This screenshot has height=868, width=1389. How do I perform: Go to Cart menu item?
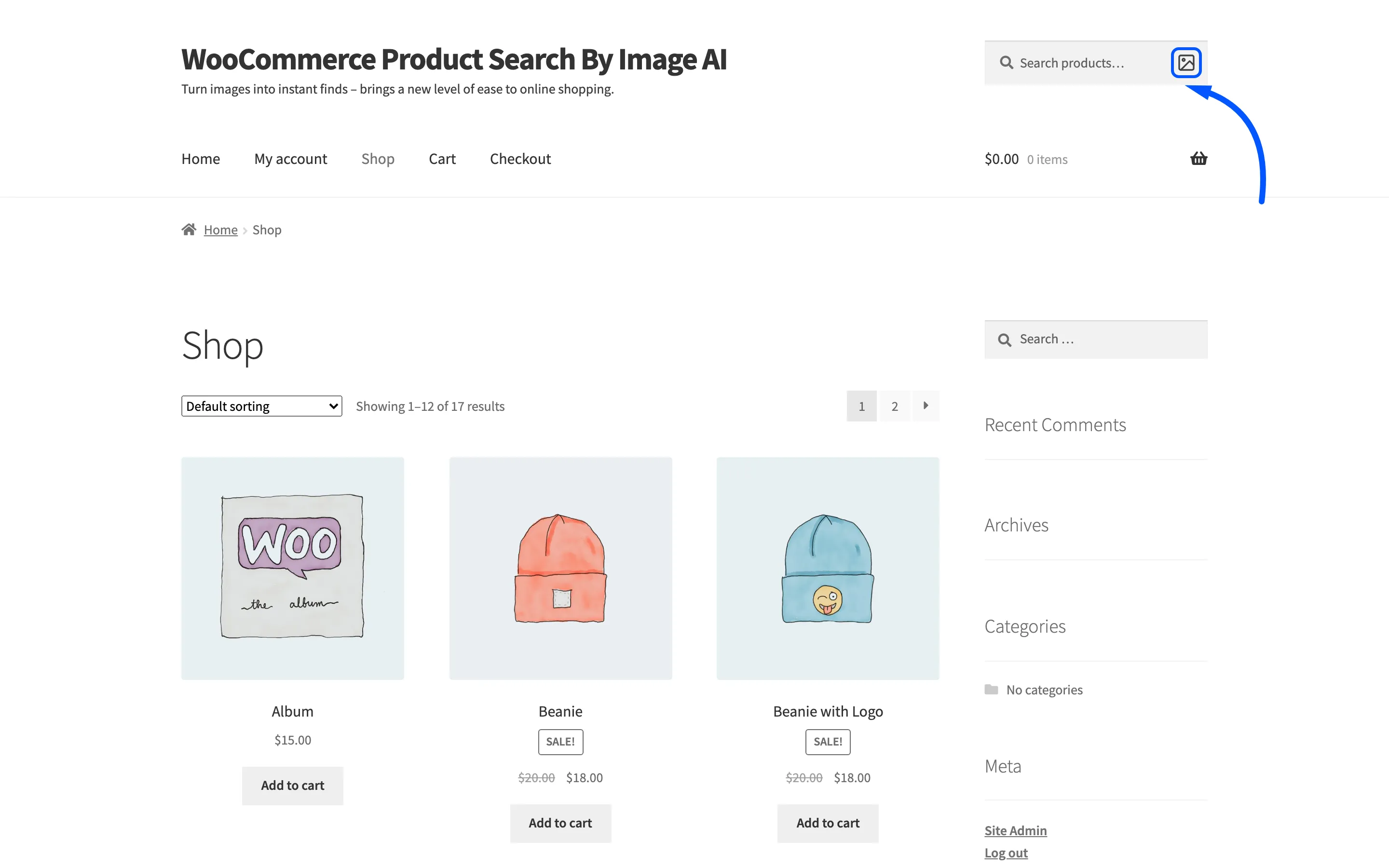pos(442,159)
